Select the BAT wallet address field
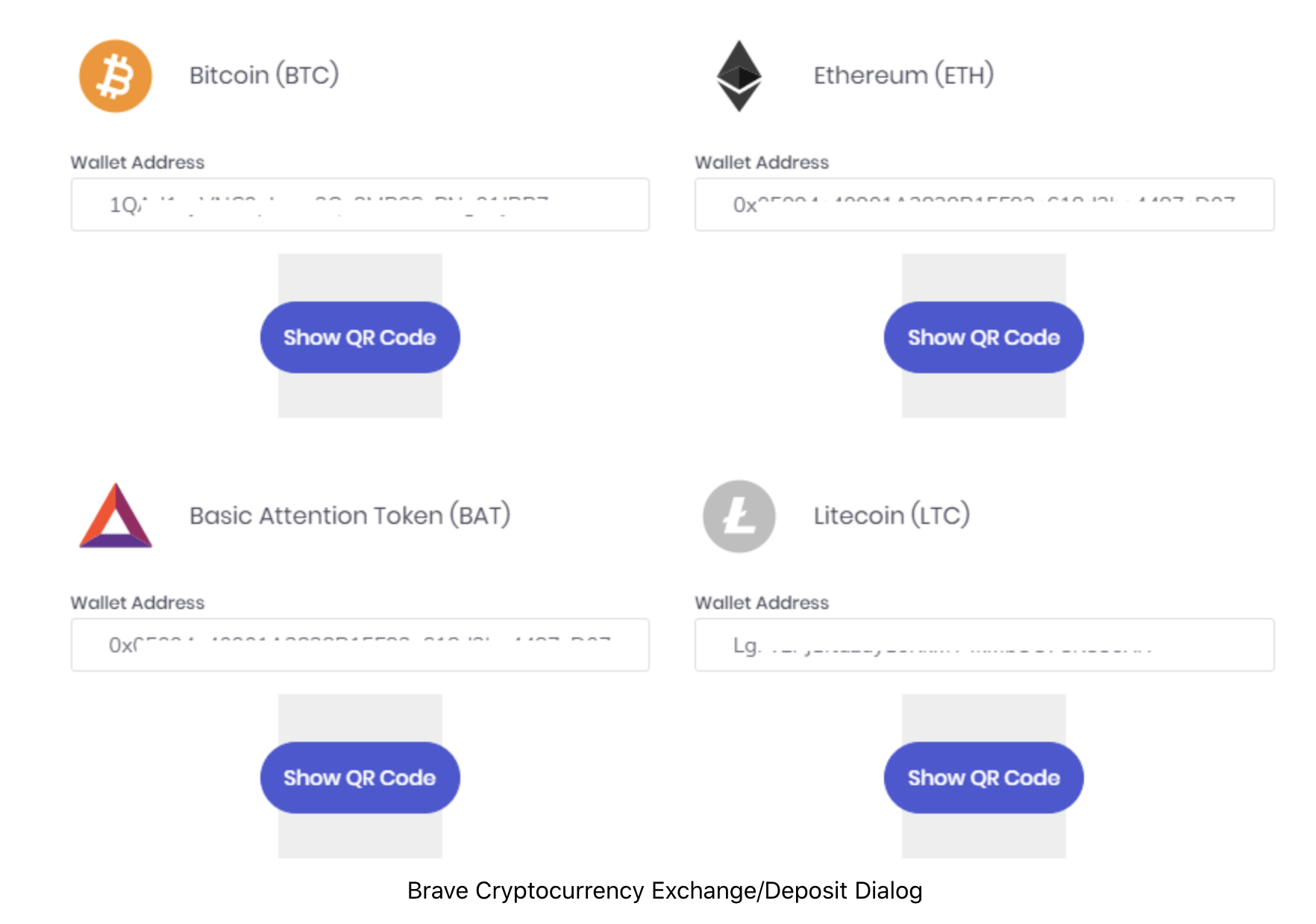The width and height of the screenshot is (1316, 924). click(x=360, y=645)
